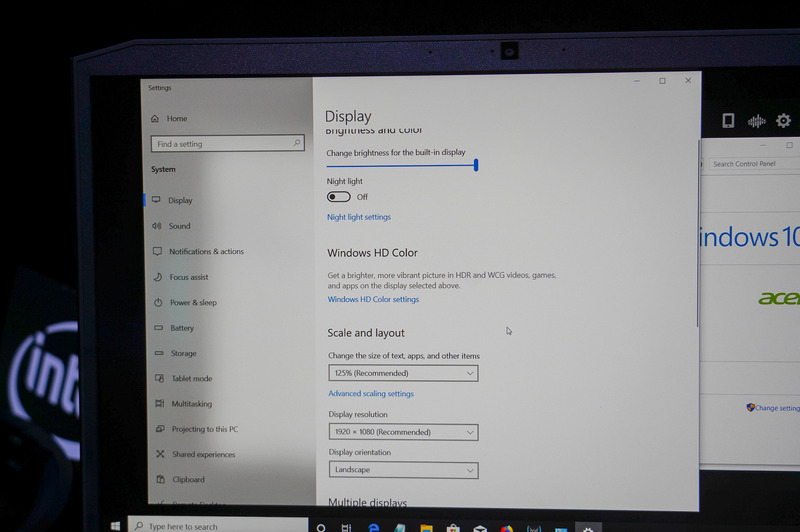This screenshot has height=532, width=800.
Task: Click the Search Control Panel field
Action: [x=754, y=164]
